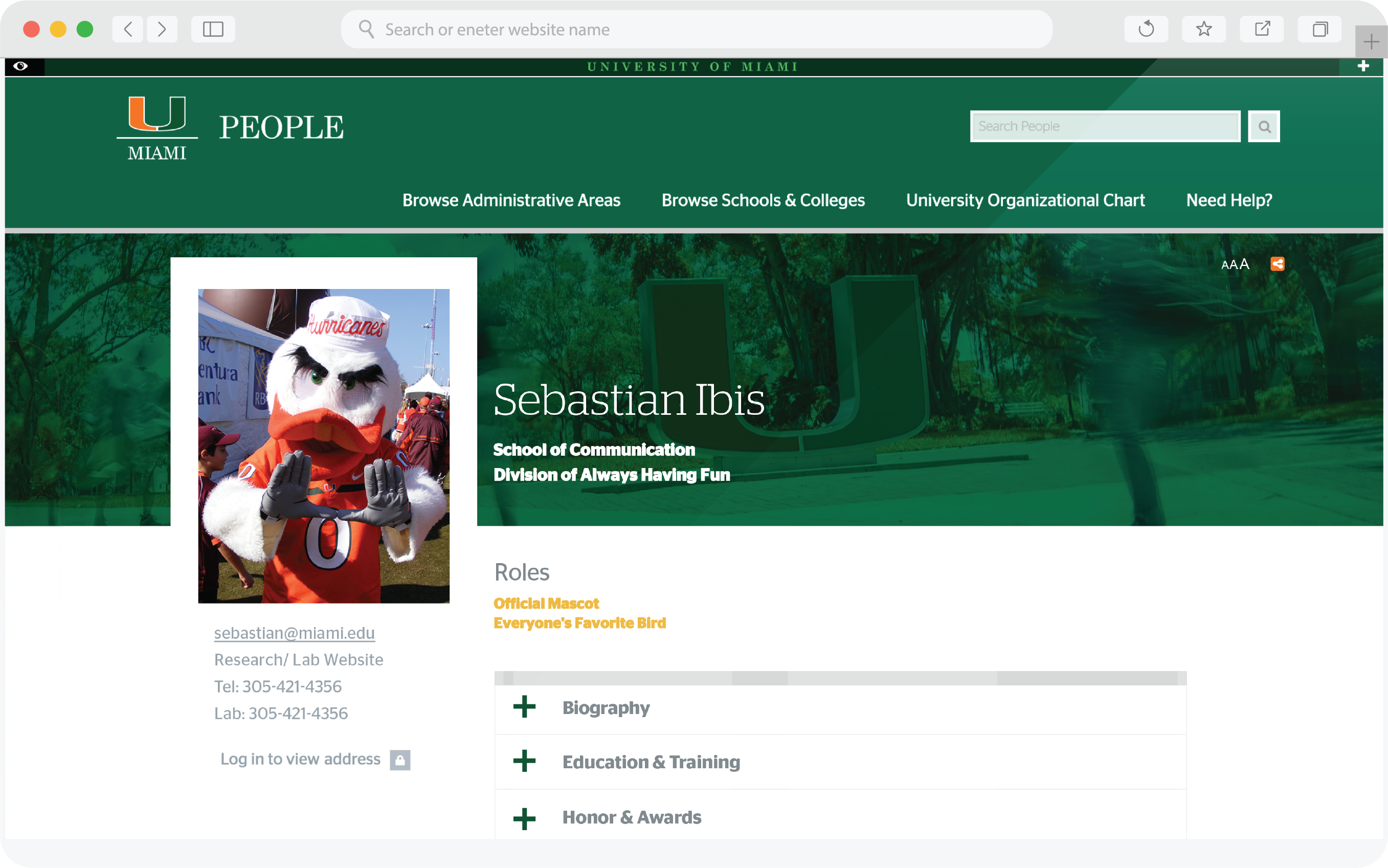
Task: Submit the people search with the magnifier button
Action: [1264, 126]
